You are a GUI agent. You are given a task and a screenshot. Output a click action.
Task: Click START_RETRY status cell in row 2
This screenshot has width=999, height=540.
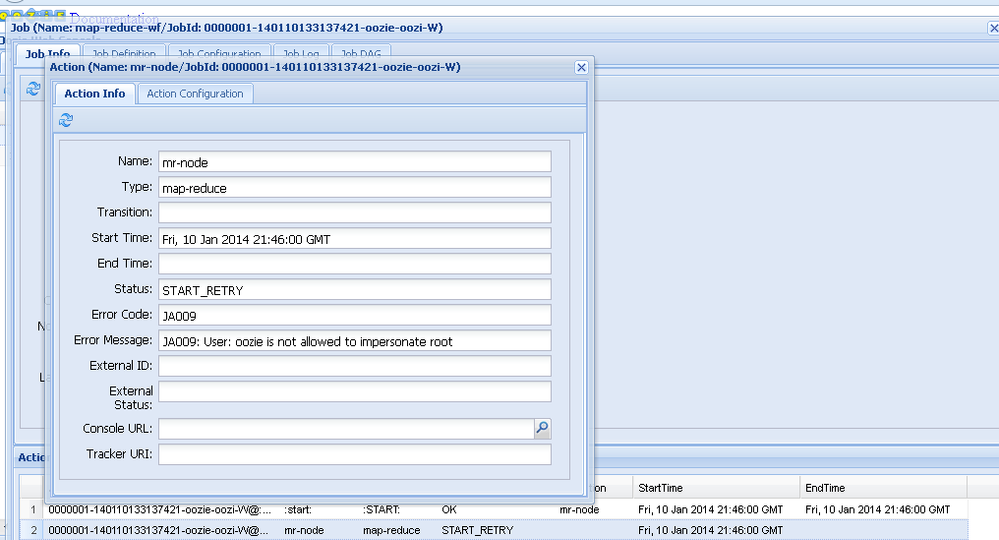point(477,530)
